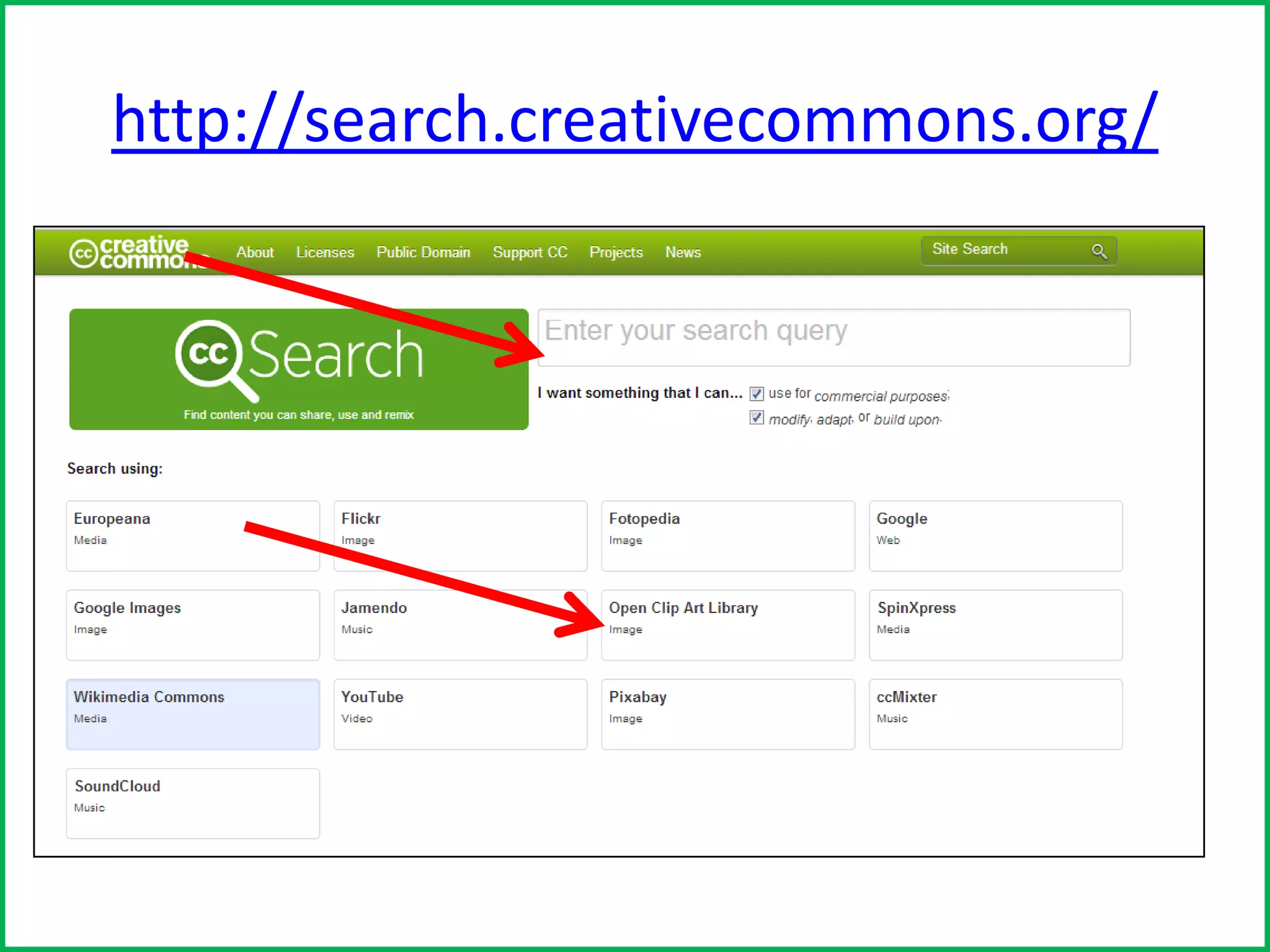Select ccMixter Music search source

(x=996, y=715)
